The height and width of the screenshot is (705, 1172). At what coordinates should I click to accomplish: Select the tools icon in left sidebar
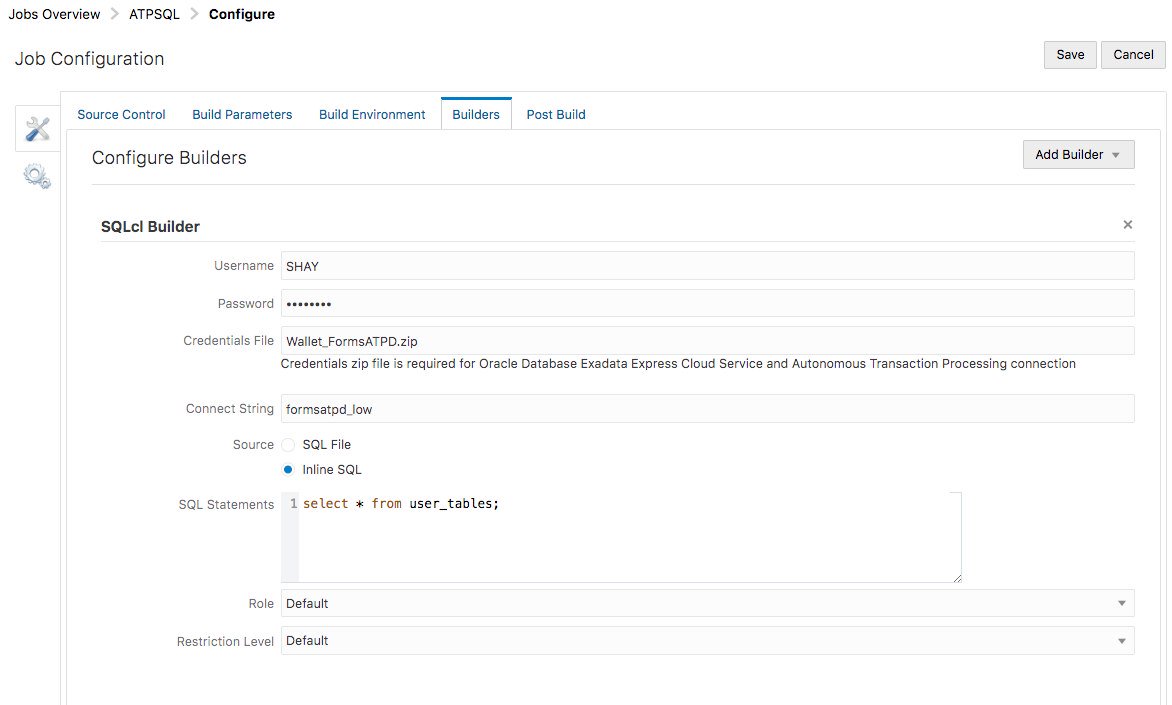pos(36,128)
